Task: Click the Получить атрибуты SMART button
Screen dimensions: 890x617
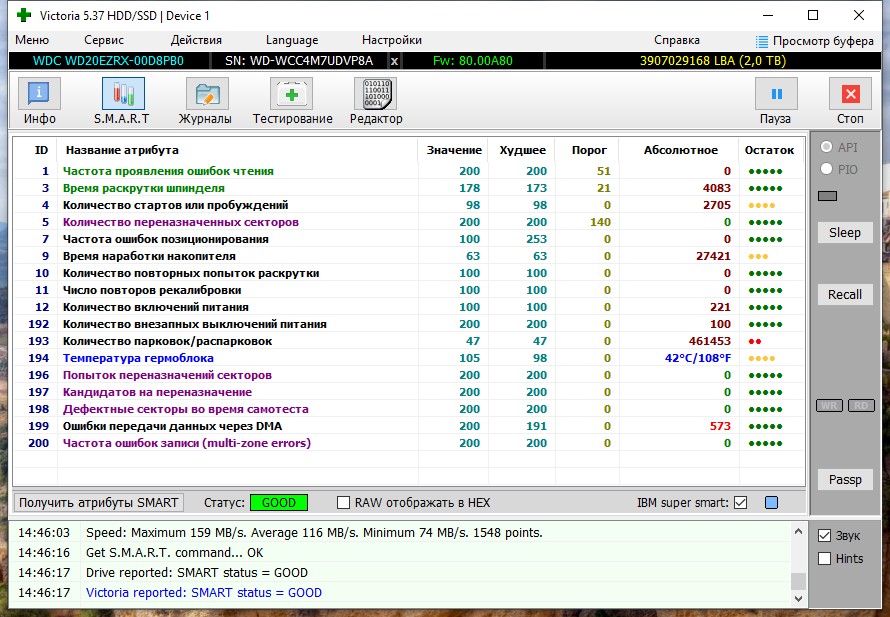Action: (99, 502)
